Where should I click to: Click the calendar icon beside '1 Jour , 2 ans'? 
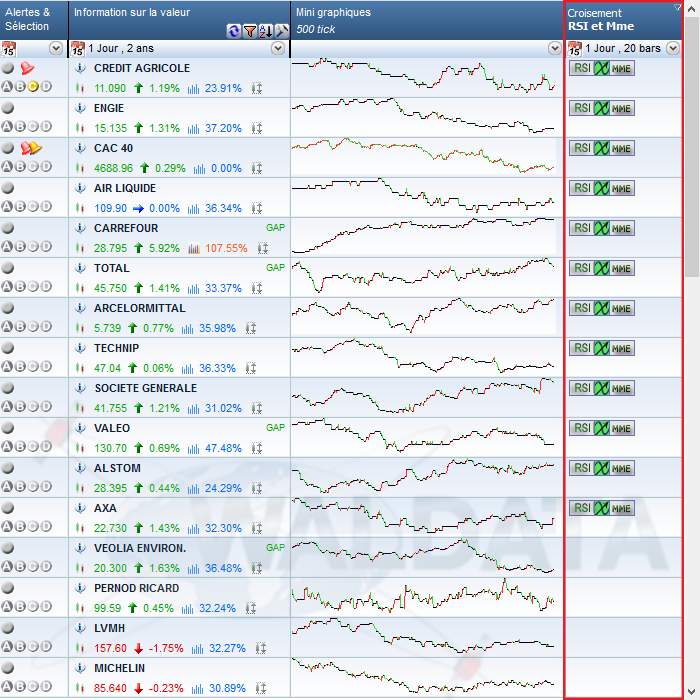tap(78, 49)
